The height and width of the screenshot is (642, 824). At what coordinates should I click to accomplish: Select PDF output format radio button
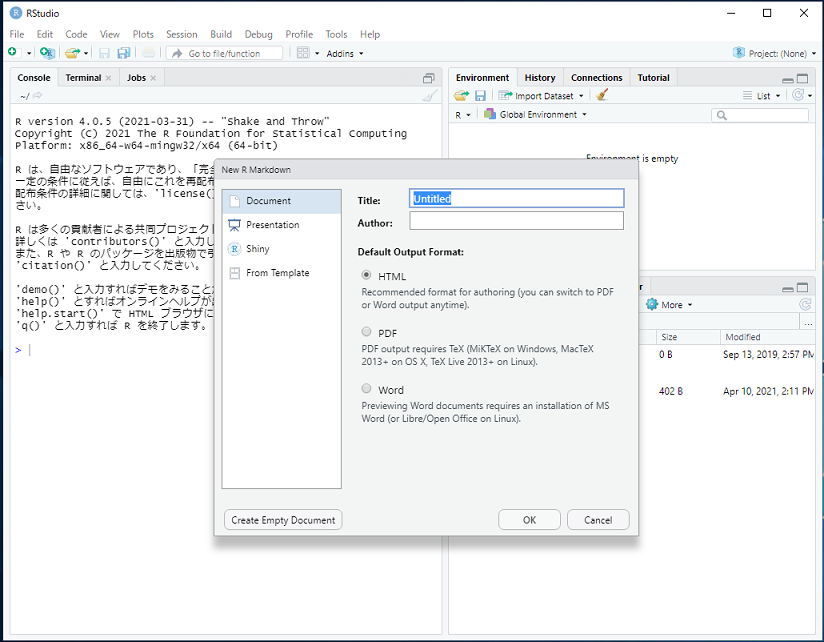367,332
